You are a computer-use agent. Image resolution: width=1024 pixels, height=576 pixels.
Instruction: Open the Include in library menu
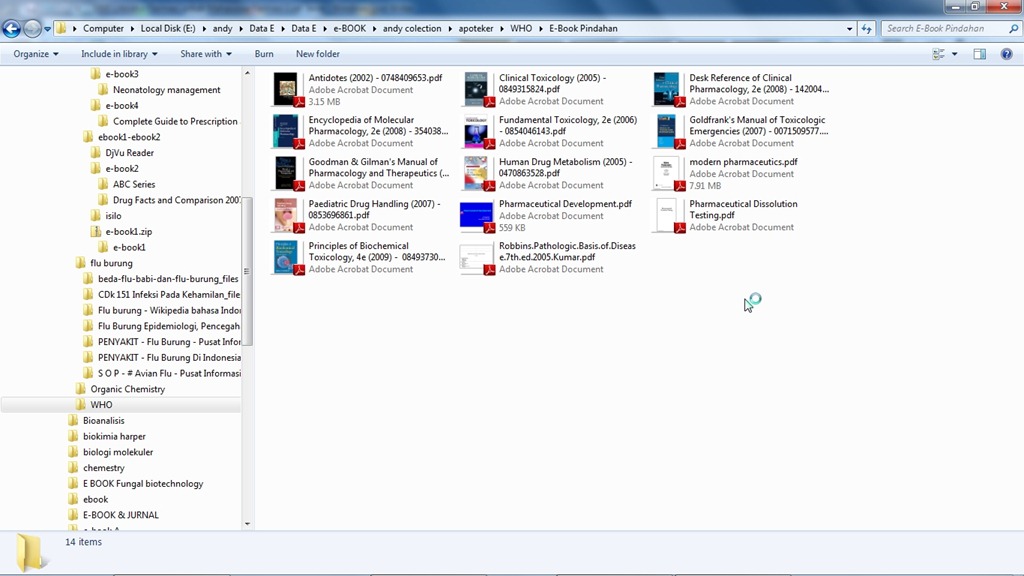[119, 54]
